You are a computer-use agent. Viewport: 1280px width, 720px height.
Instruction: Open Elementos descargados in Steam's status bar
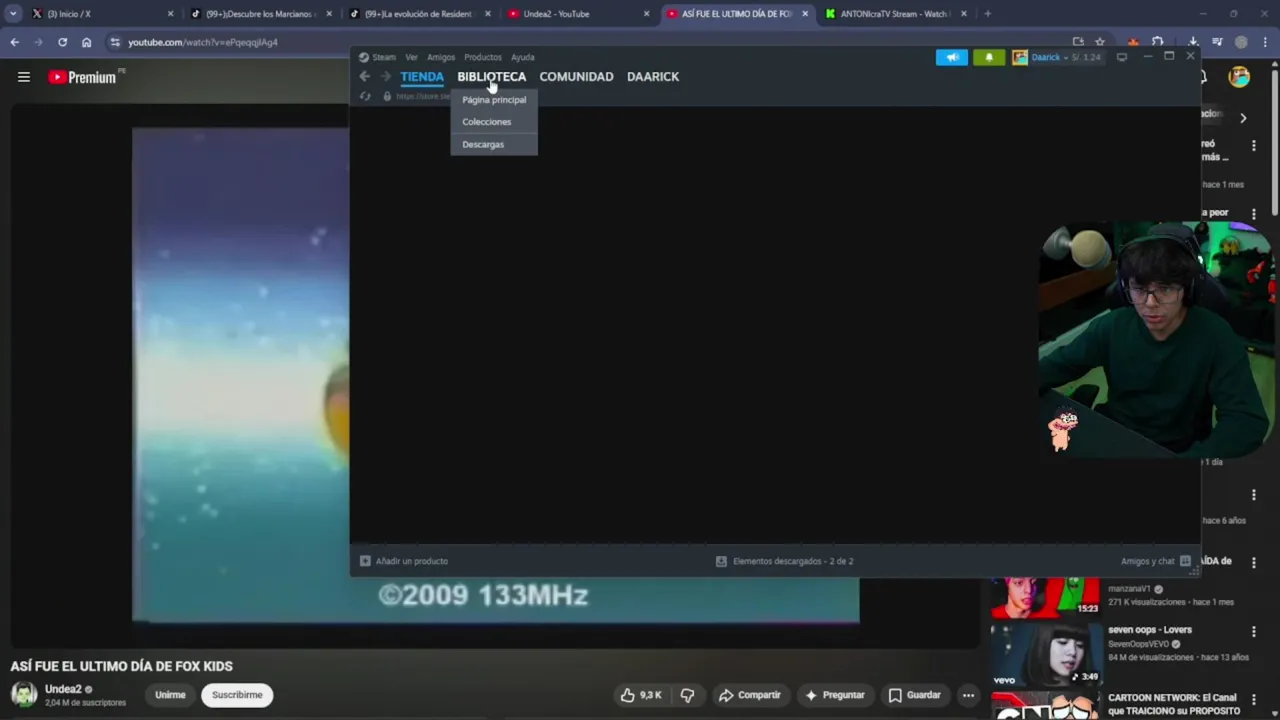point(785,561)
